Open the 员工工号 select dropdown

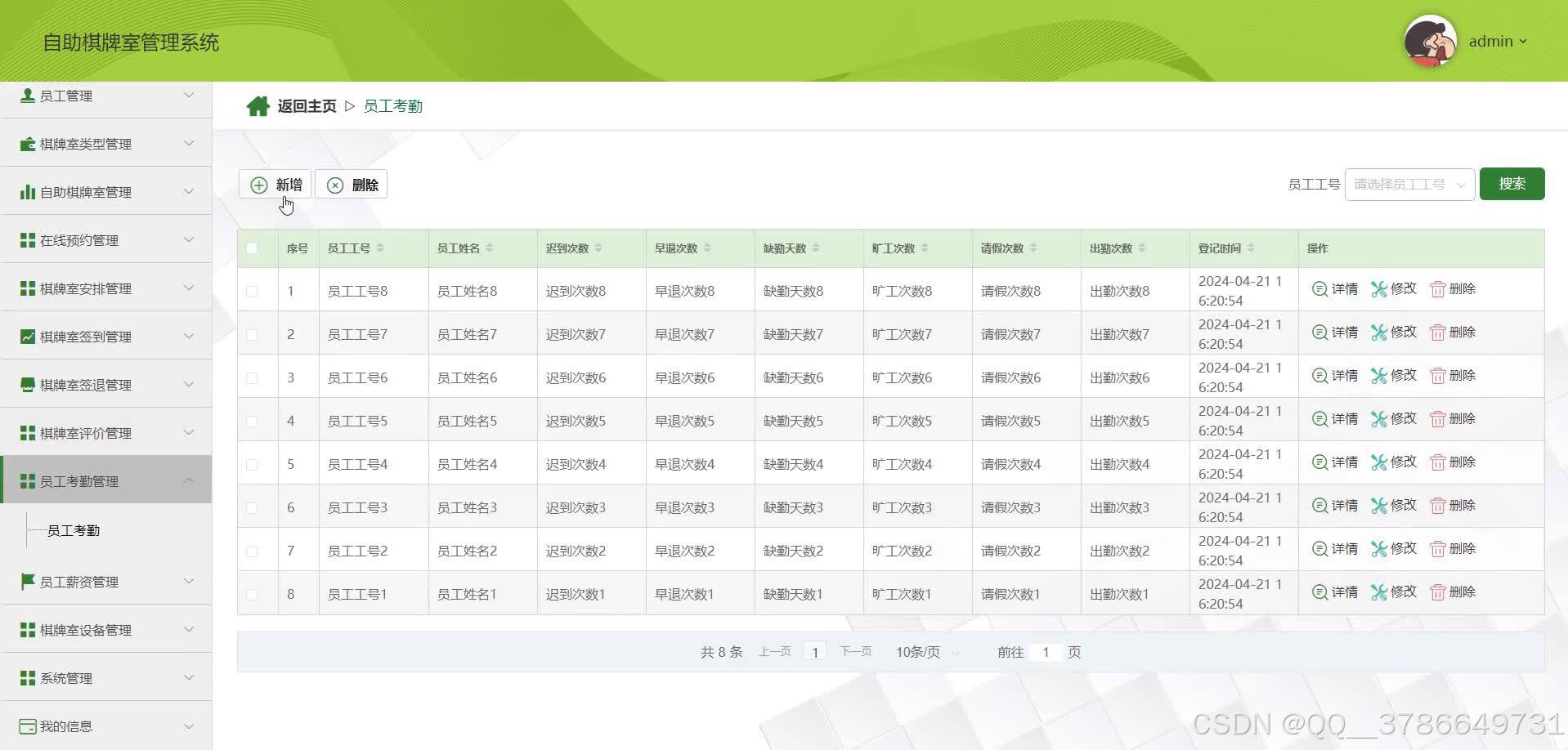1409,185
